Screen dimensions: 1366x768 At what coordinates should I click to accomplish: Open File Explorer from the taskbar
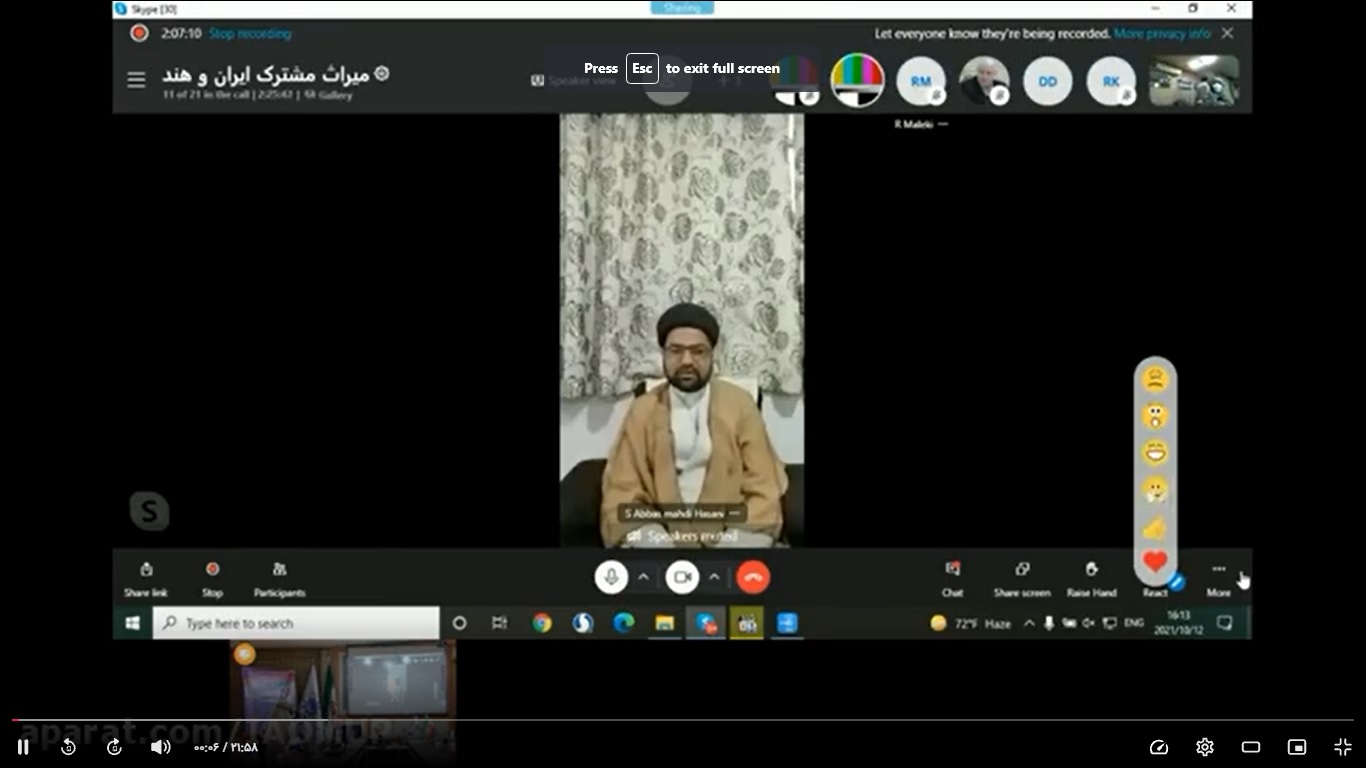(665, 623)
